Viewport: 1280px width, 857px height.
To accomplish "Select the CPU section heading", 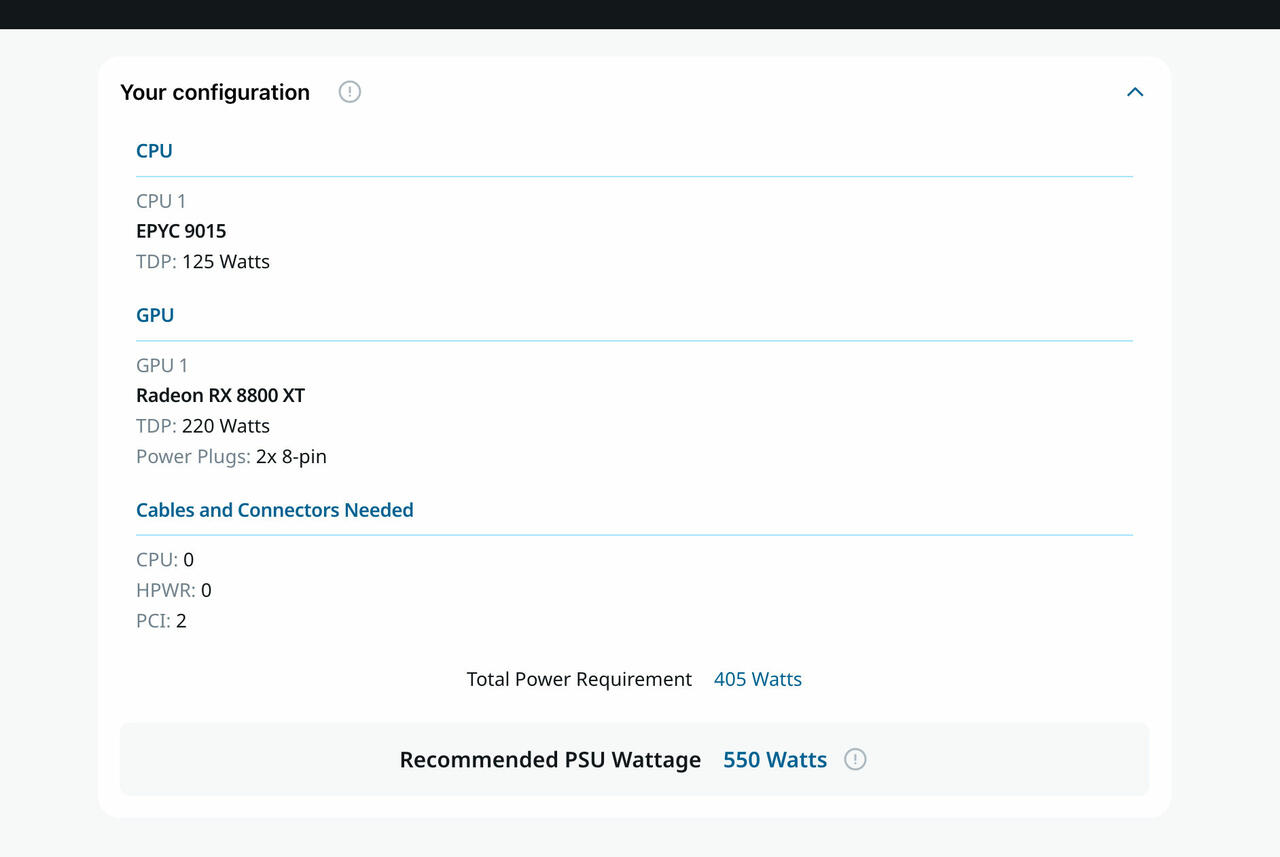I will click(x=154, y=151).
